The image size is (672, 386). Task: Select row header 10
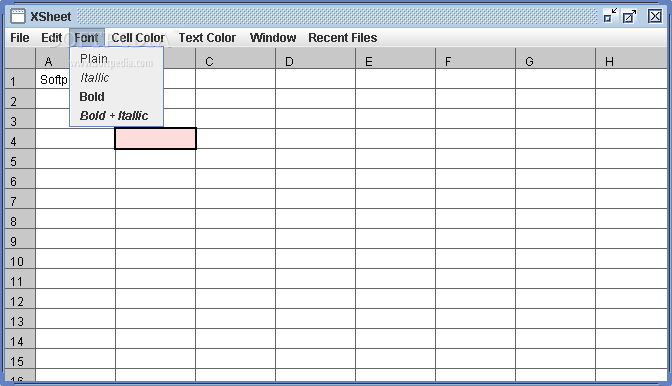click(20, 259)
